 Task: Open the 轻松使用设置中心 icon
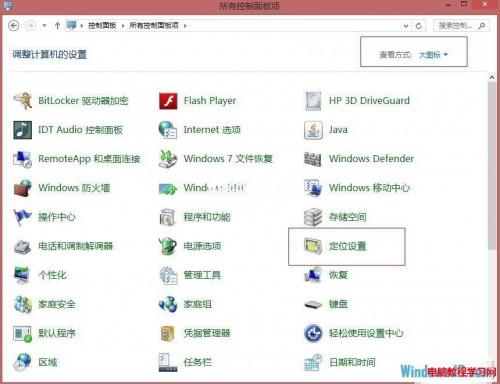click(313, 333)
